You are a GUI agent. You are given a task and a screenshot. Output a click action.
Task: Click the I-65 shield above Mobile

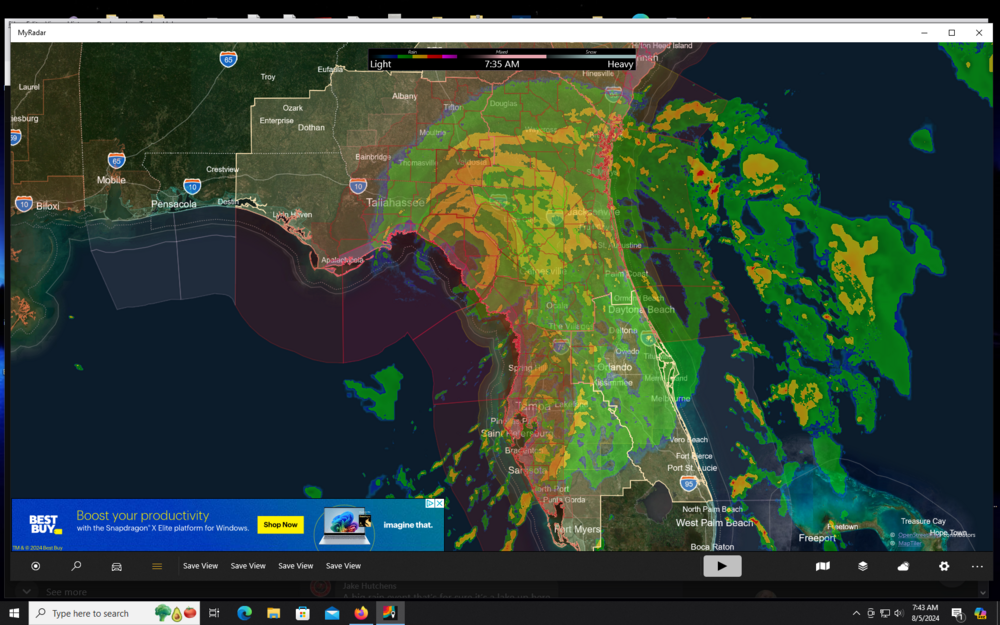pyautogui.click(x=116, y=160)
